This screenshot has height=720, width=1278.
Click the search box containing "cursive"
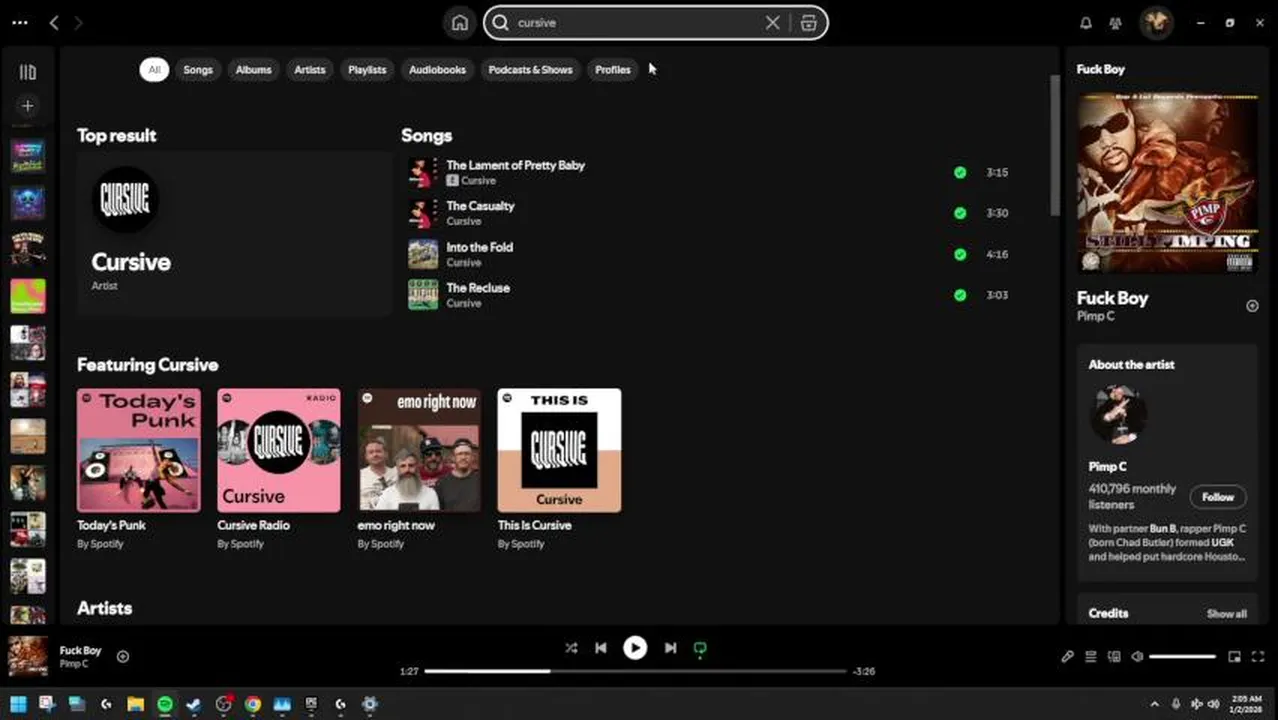pos(655,23)
